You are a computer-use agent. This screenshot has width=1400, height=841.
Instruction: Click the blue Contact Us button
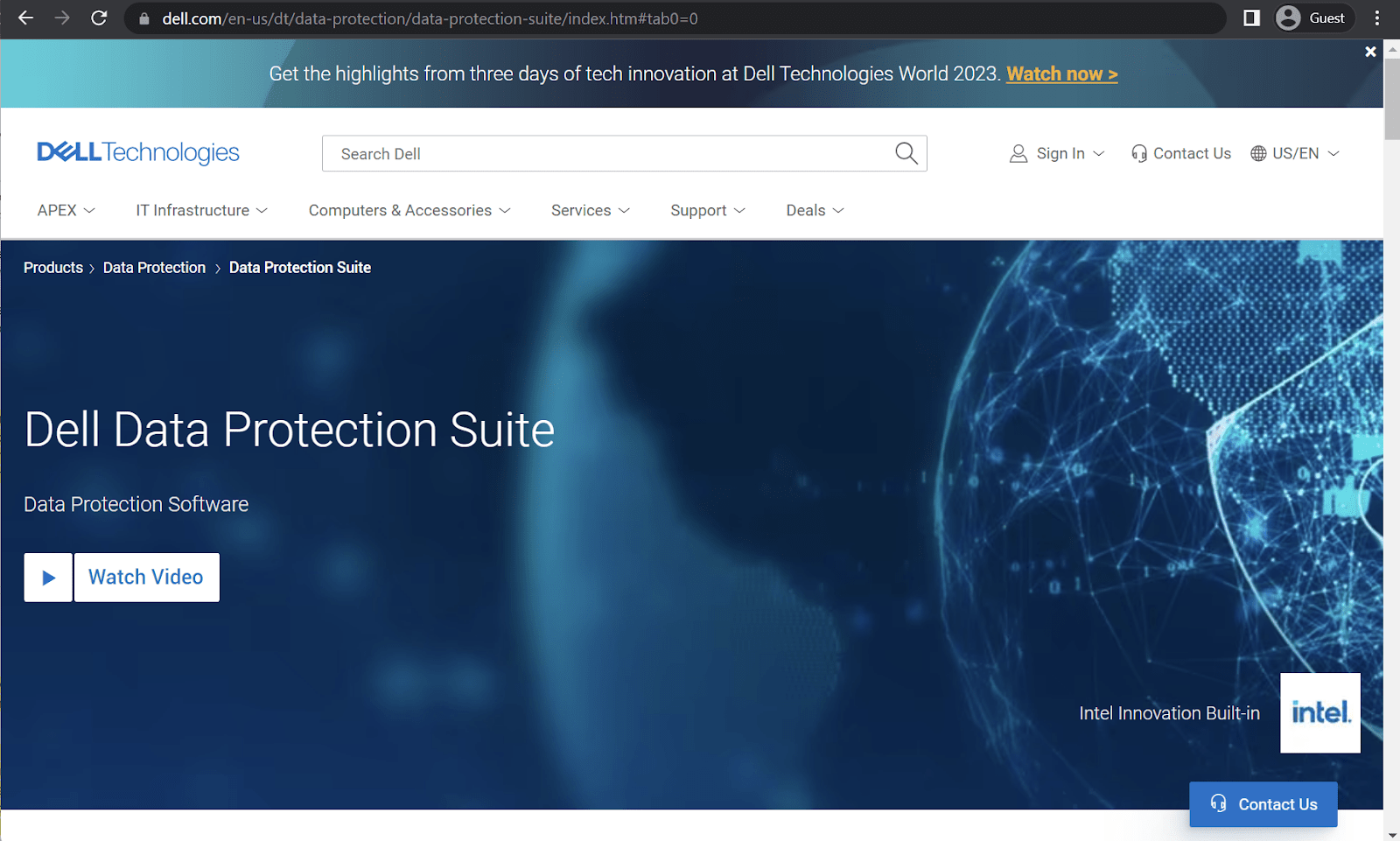click(x=1263, y=804)
